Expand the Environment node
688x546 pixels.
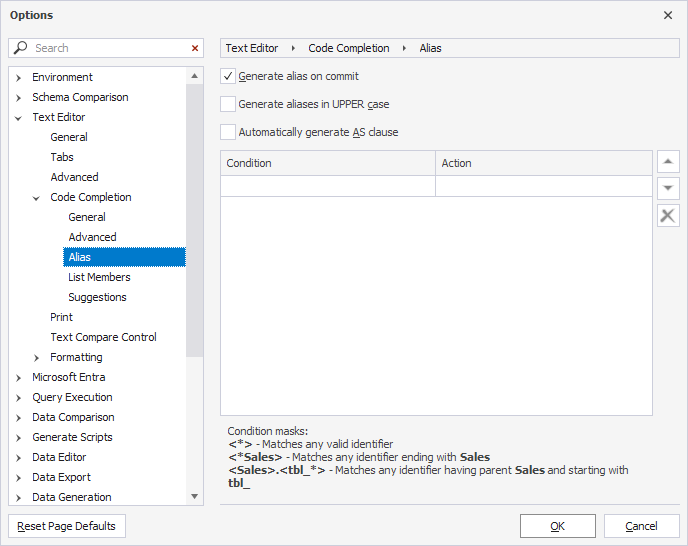point(18,78)
